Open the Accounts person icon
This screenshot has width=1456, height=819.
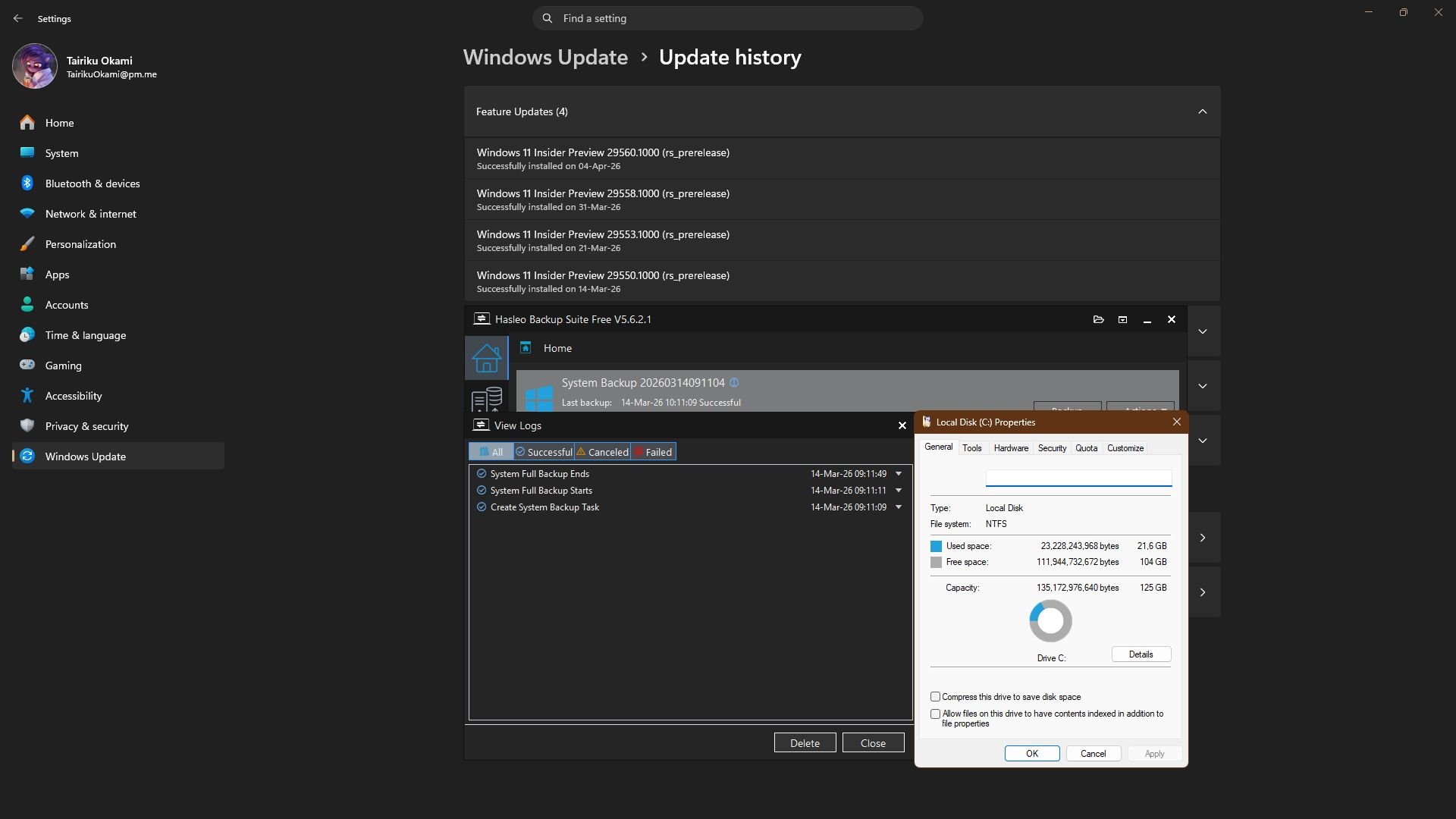[27, 305]
